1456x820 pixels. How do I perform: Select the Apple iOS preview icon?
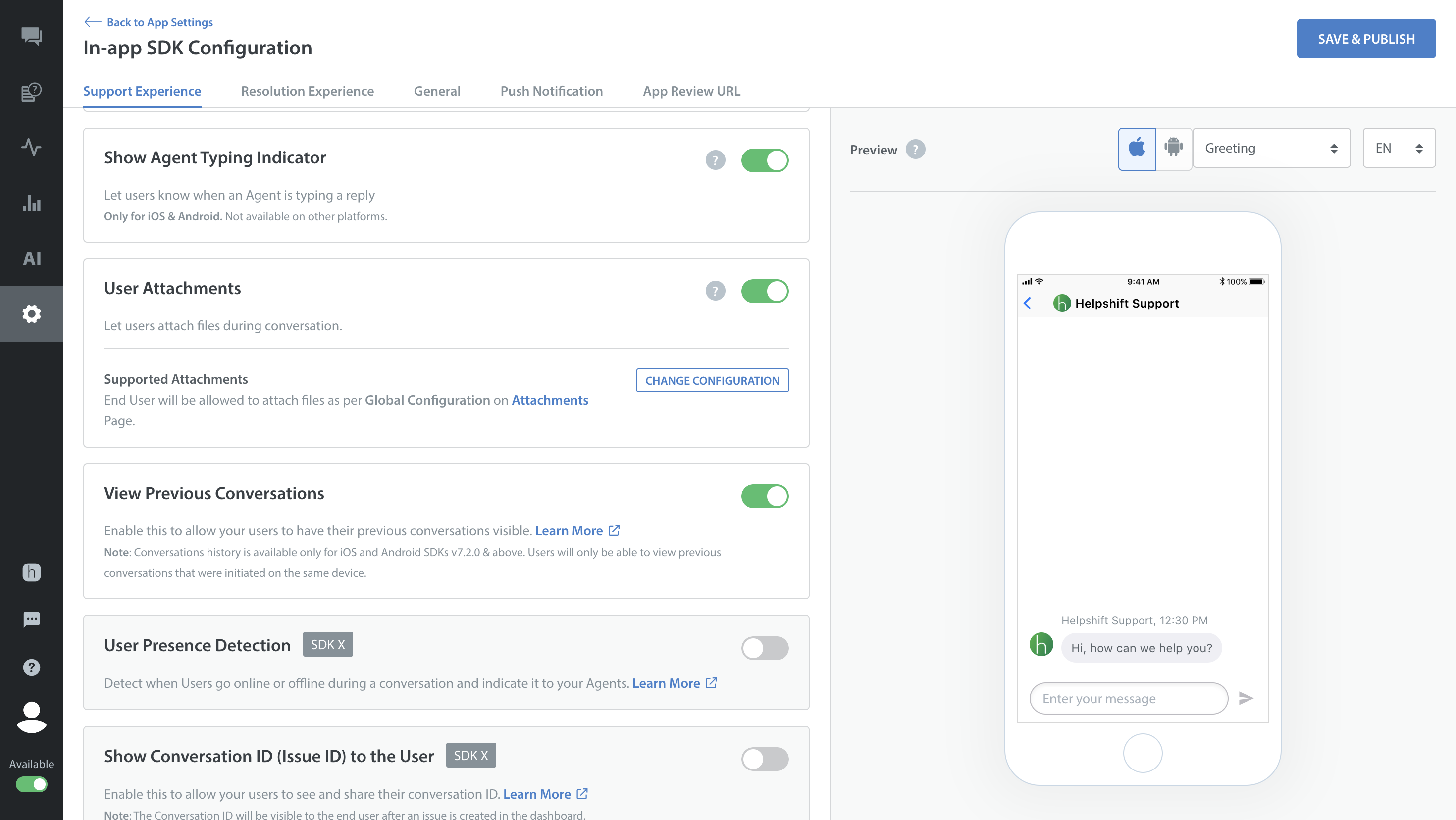click(x=1137, y=149)
